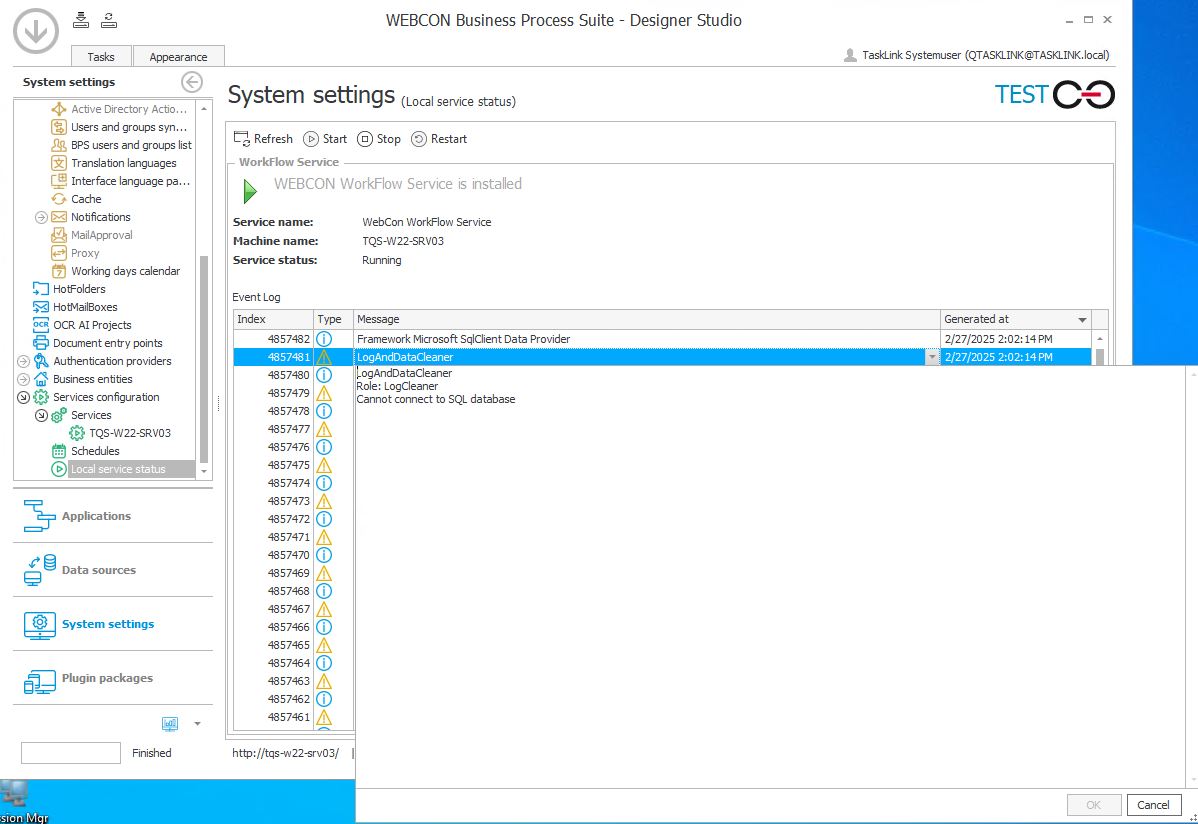The height and width of the screenshot is (824, 1198).
Task: Sort by the Message column header
Action: [646, 320]
